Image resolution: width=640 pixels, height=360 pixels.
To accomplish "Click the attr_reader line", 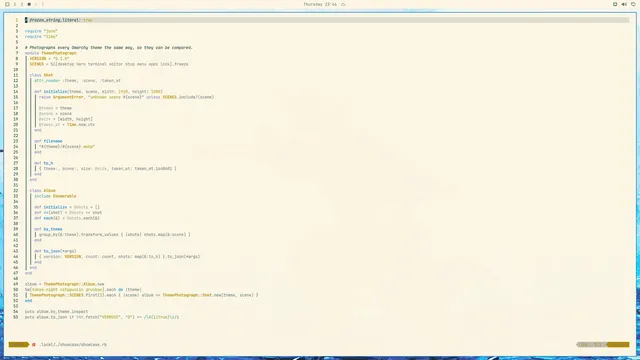I will pos(77,81).
